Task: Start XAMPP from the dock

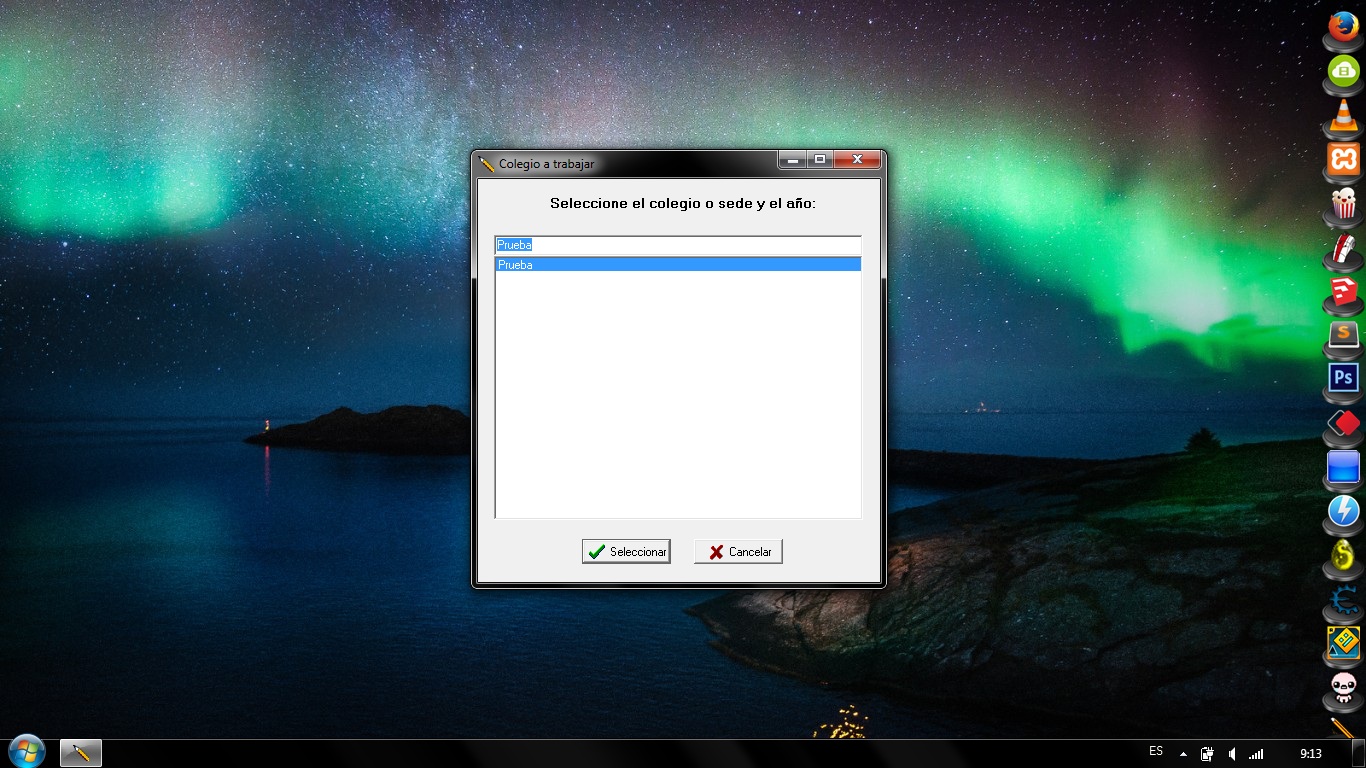Action: 1343,159
